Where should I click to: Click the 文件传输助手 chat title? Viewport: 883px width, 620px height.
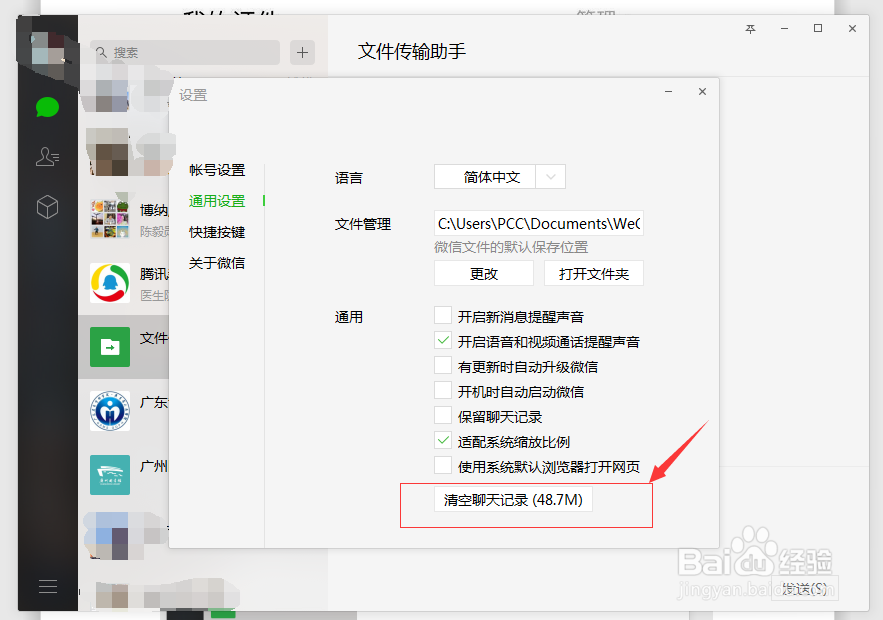412,51
